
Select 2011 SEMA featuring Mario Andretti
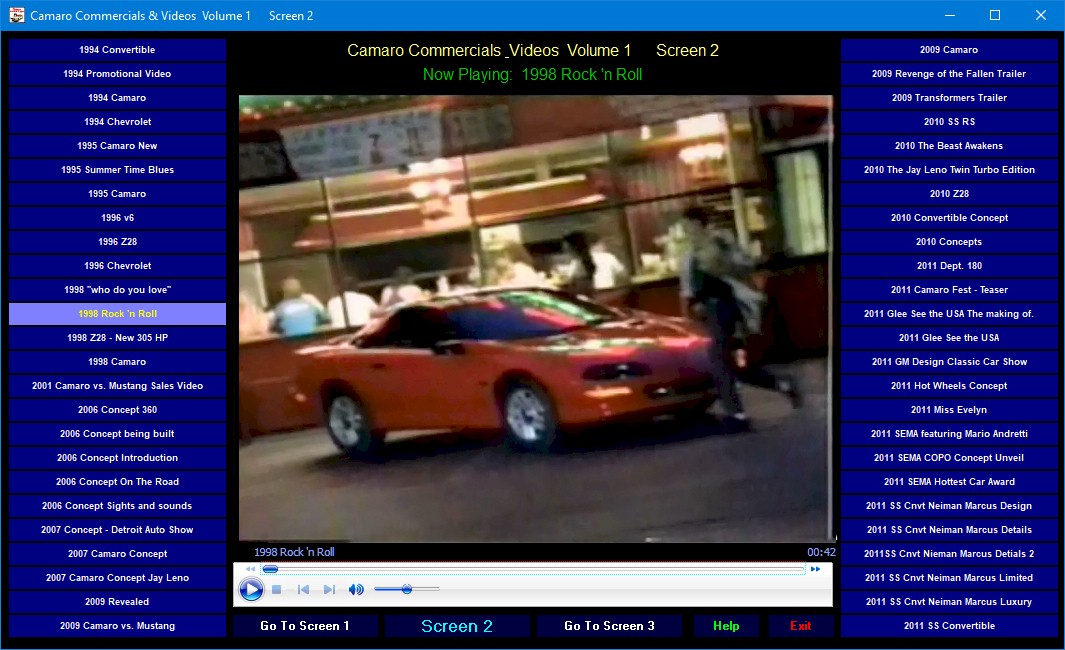[x=949, y=433]
